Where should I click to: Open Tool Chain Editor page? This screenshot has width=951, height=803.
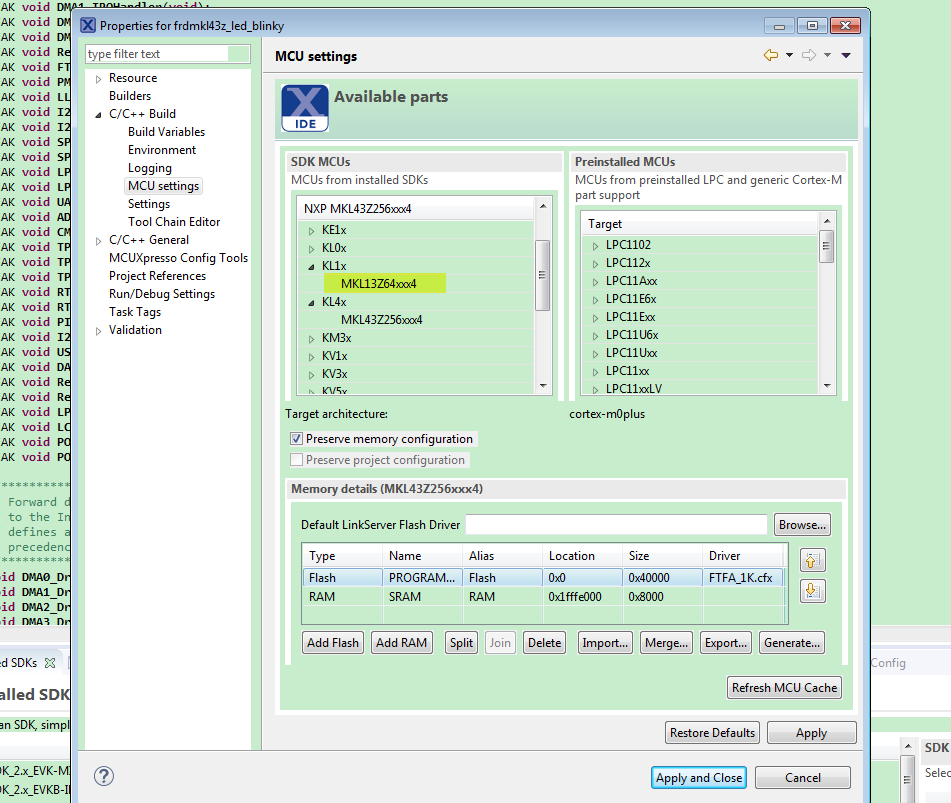174,222
